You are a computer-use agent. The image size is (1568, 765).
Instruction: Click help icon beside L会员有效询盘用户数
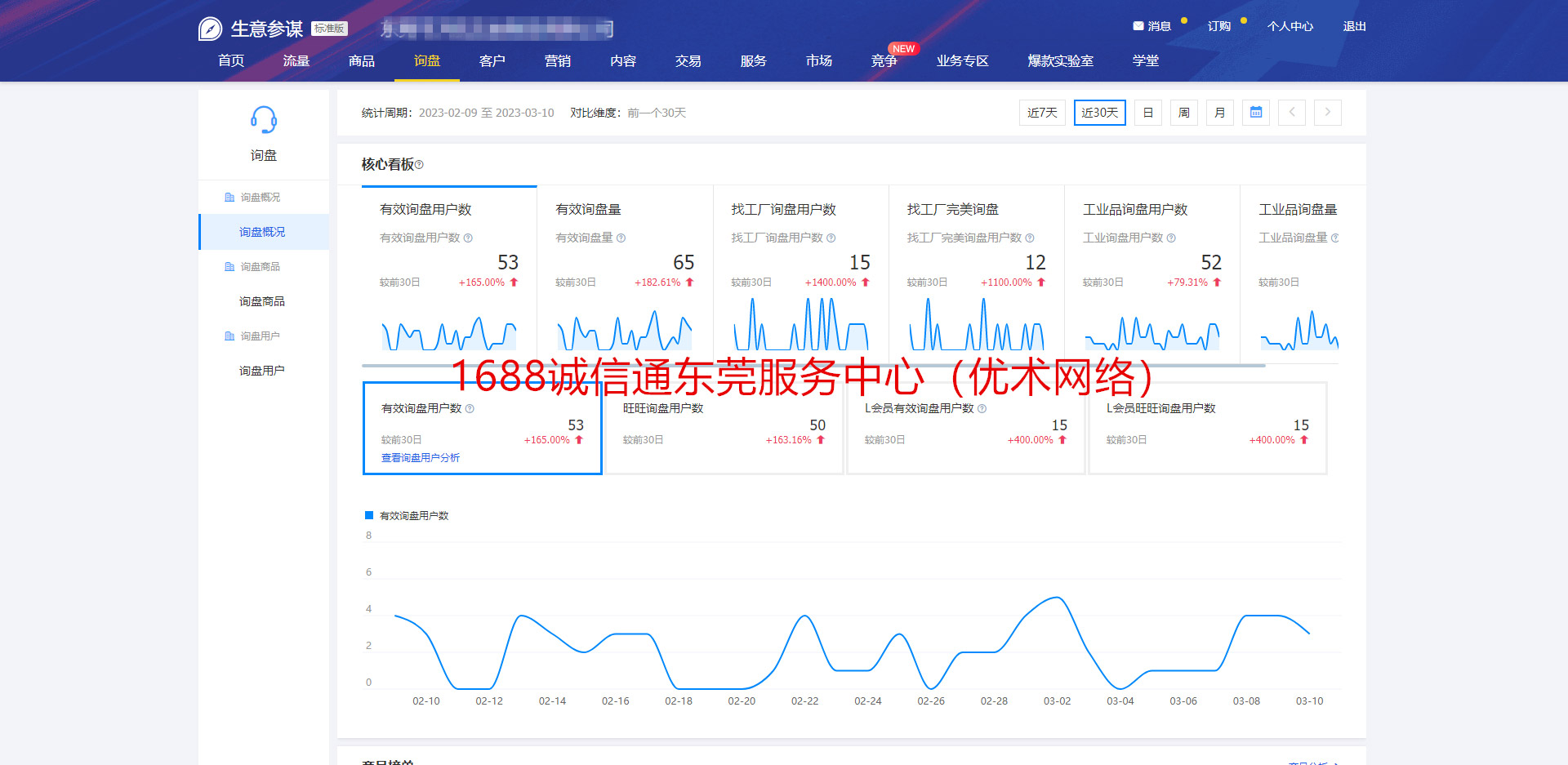[x=982, y=409]
